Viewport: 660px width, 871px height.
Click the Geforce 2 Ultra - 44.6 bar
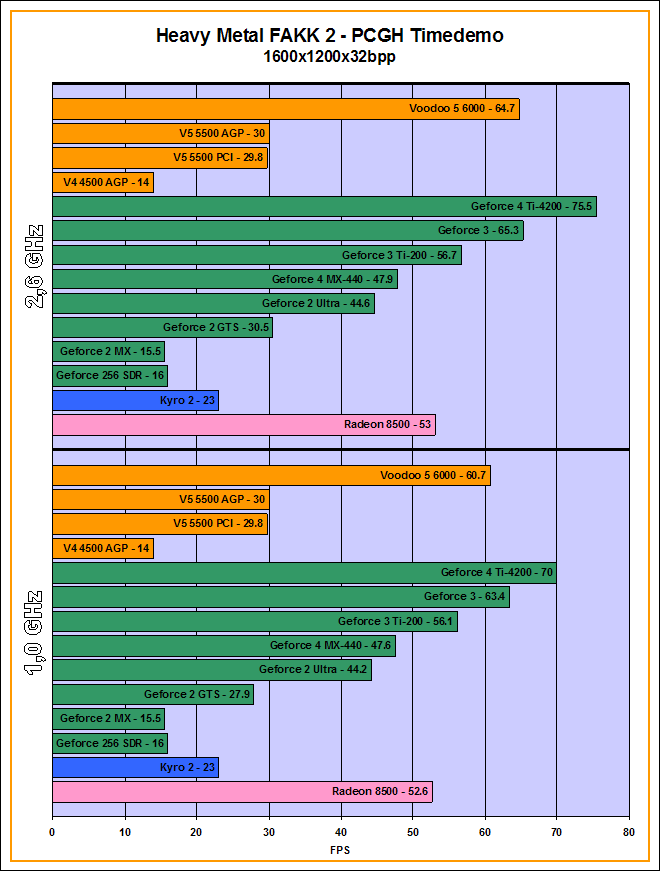tap(213, 303)
